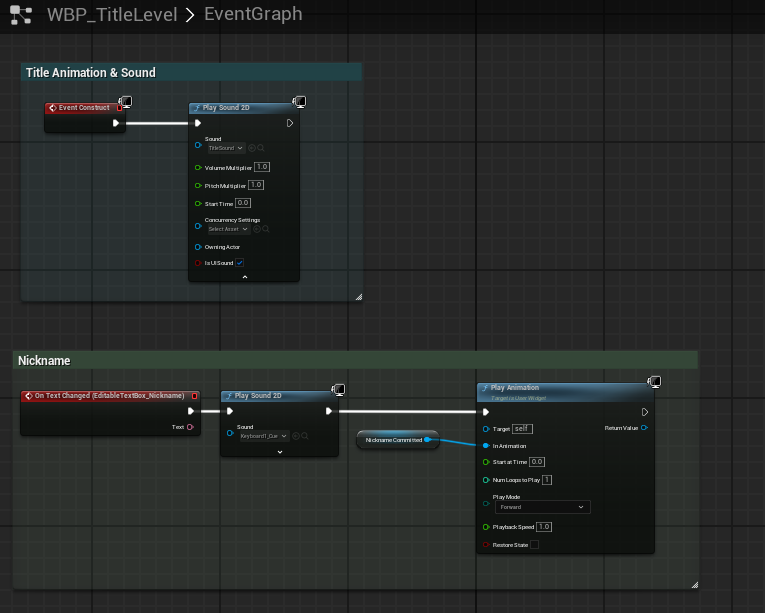This screenshot has height=613, width=765.
Task: Click the Is UI Sound red pin
Action: (x=198, y=263)
